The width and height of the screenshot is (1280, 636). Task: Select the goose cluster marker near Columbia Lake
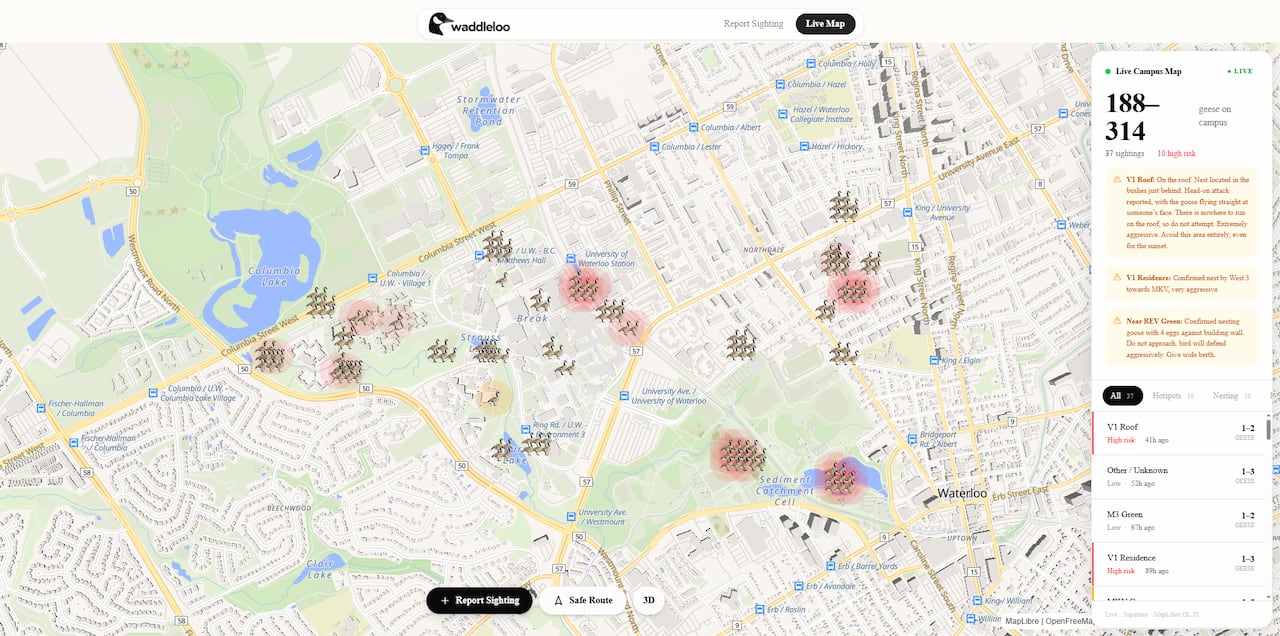[320, 303]
